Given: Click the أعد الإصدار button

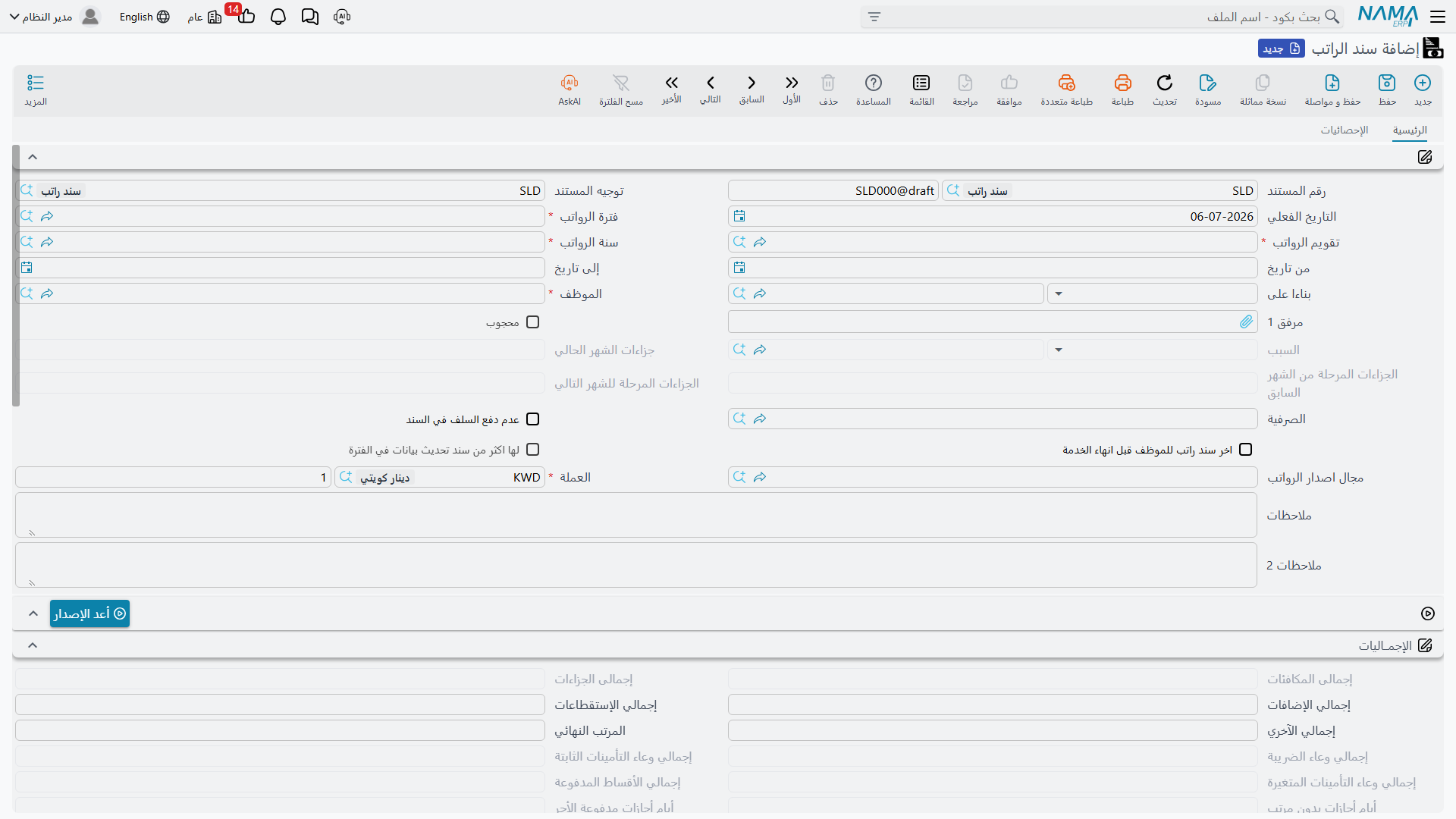Looking at the screenshot, I should pyautogui.click(x=89, y=613).
